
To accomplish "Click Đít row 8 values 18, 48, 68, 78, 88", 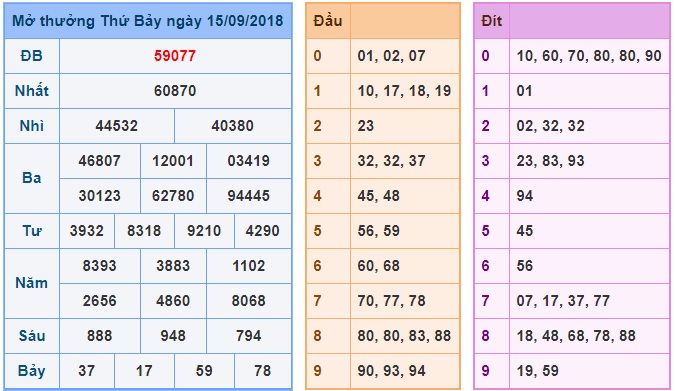I will click(x=576, y=336).
